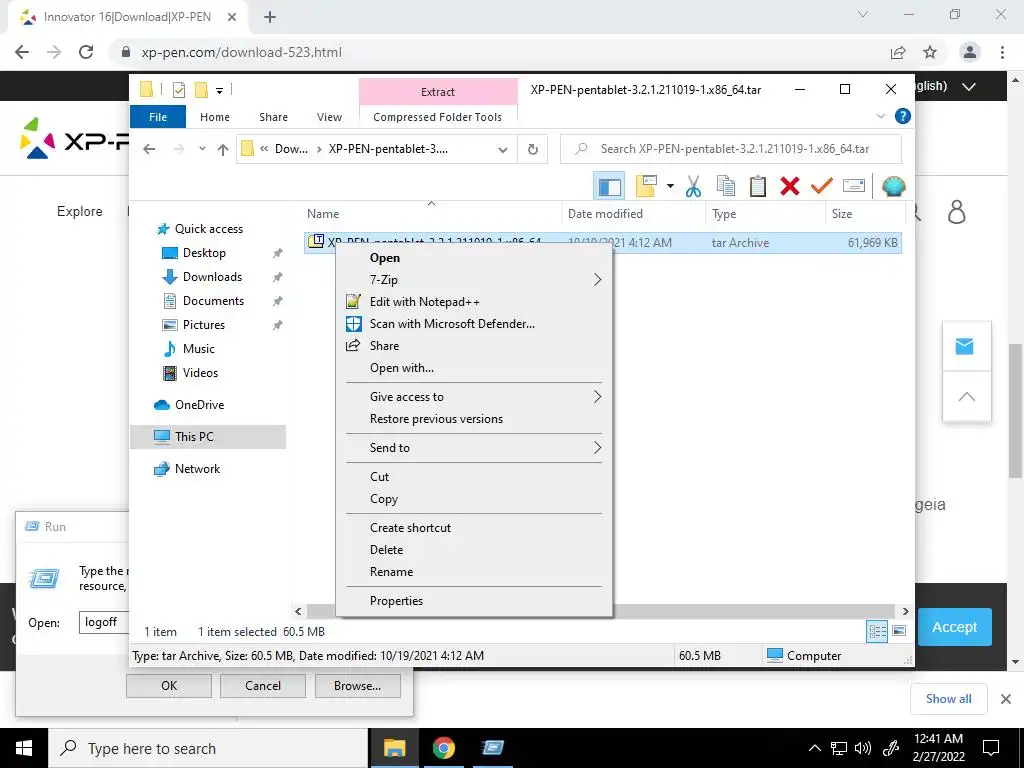Select Open in the context menu
The width and height of the screenshot is (1024, 768).
[x=472, y=257]
